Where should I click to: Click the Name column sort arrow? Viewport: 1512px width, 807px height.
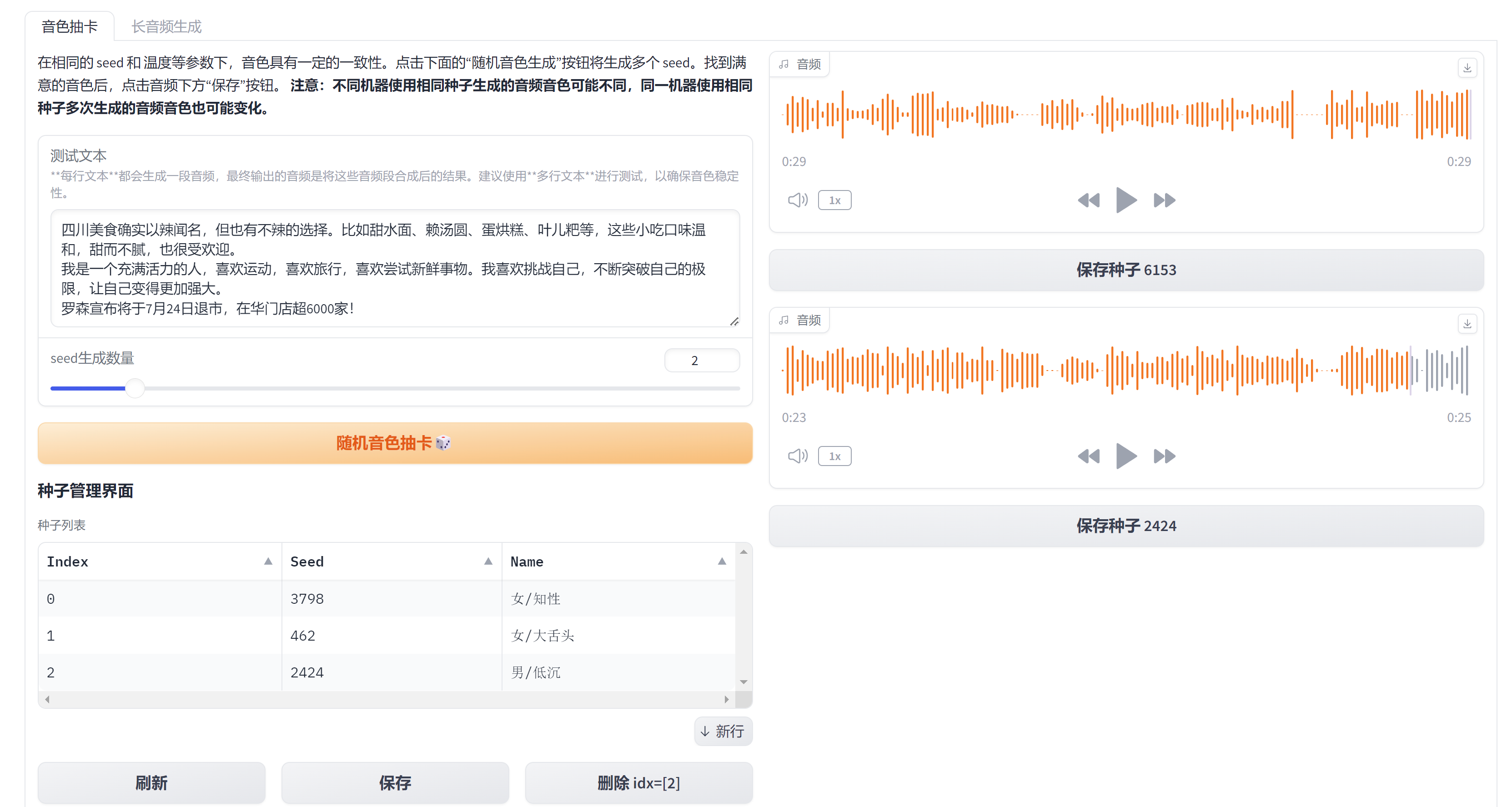coord(720,562)
